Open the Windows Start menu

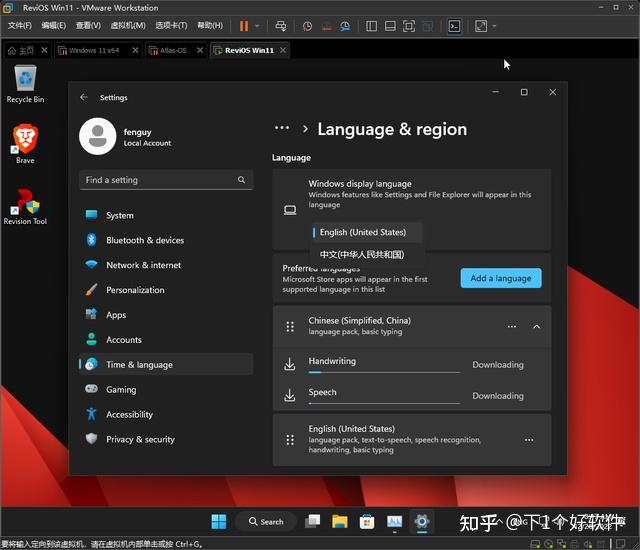click(x=219, y=521)
